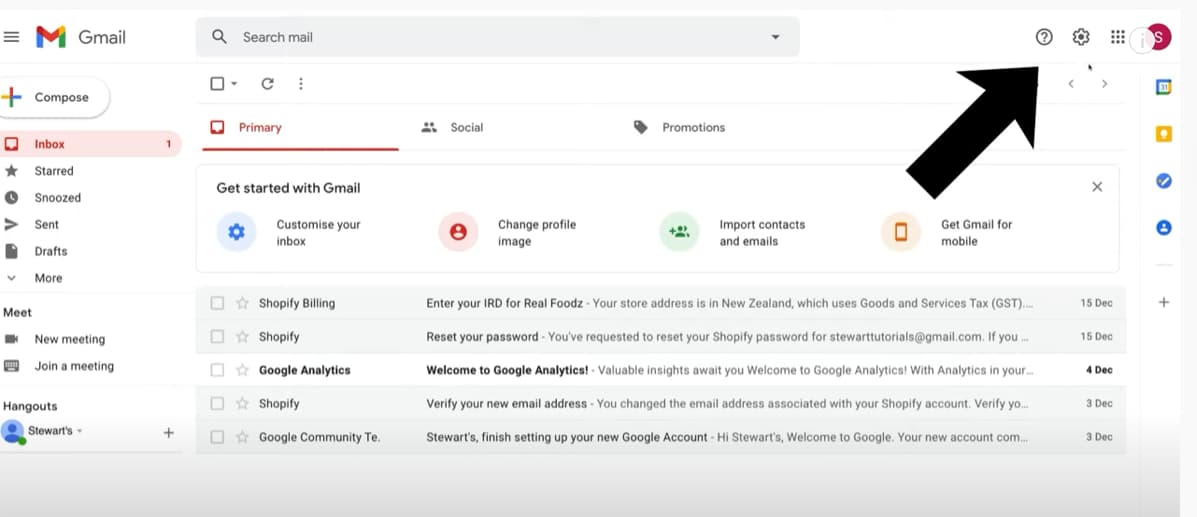Go to older messages arrow
This screenshot has height=517, width=1197.
coord(1104,84)
